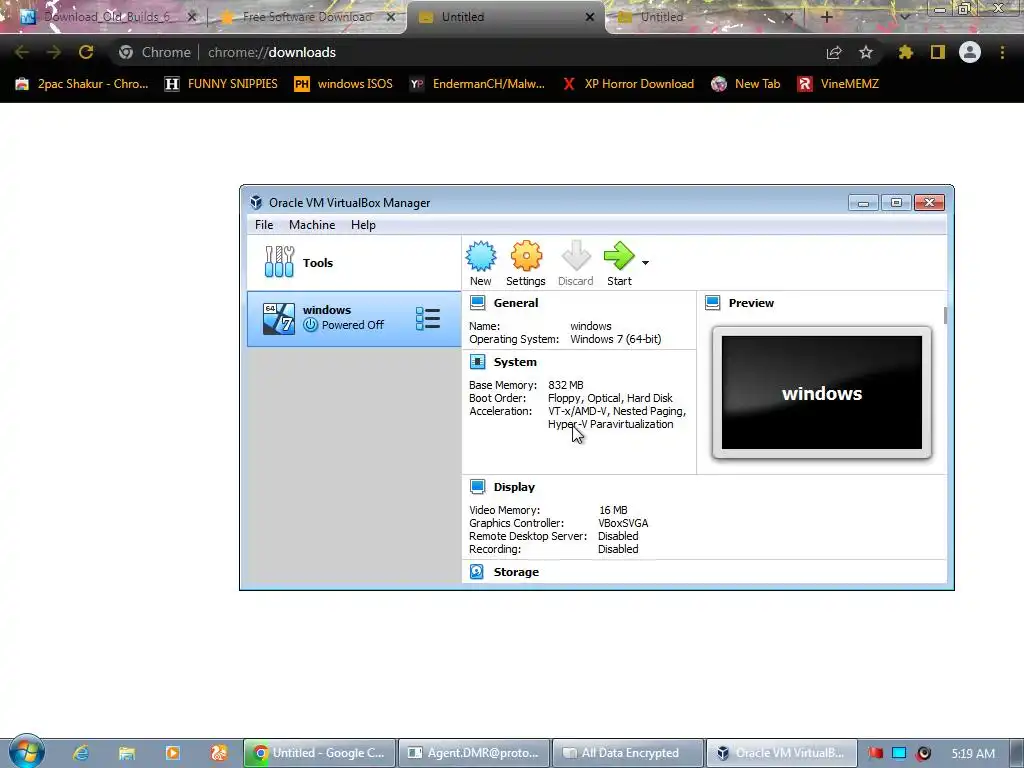Switch to Agent.DMR@proto... taskbar button
Screen dimensions: 1024x768
[474, 753]
